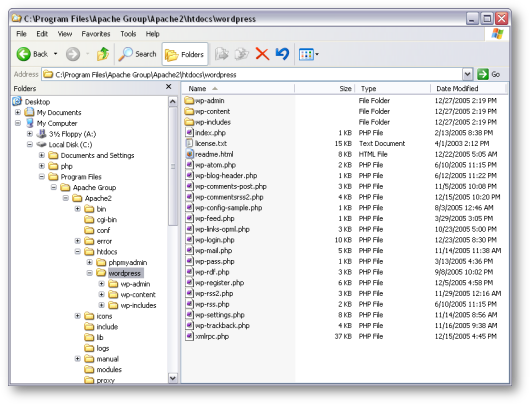The height and width of the screenshot is (404, 530).
Task: Click the folder tree scrollbar thumb
Action: point(173,166)
